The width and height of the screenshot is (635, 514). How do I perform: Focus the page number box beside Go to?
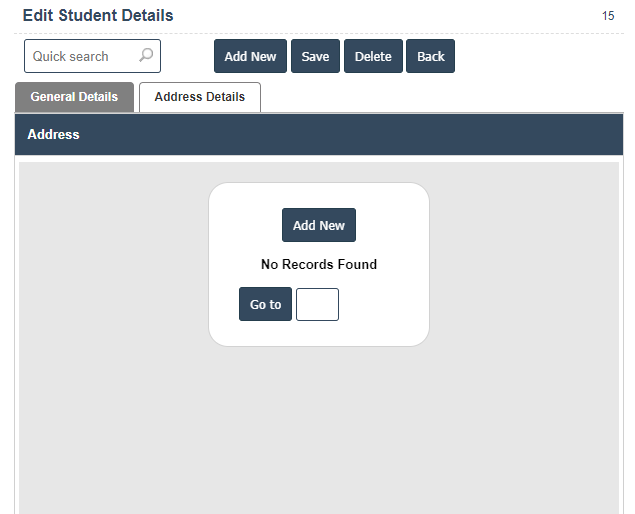click(317, 304)
